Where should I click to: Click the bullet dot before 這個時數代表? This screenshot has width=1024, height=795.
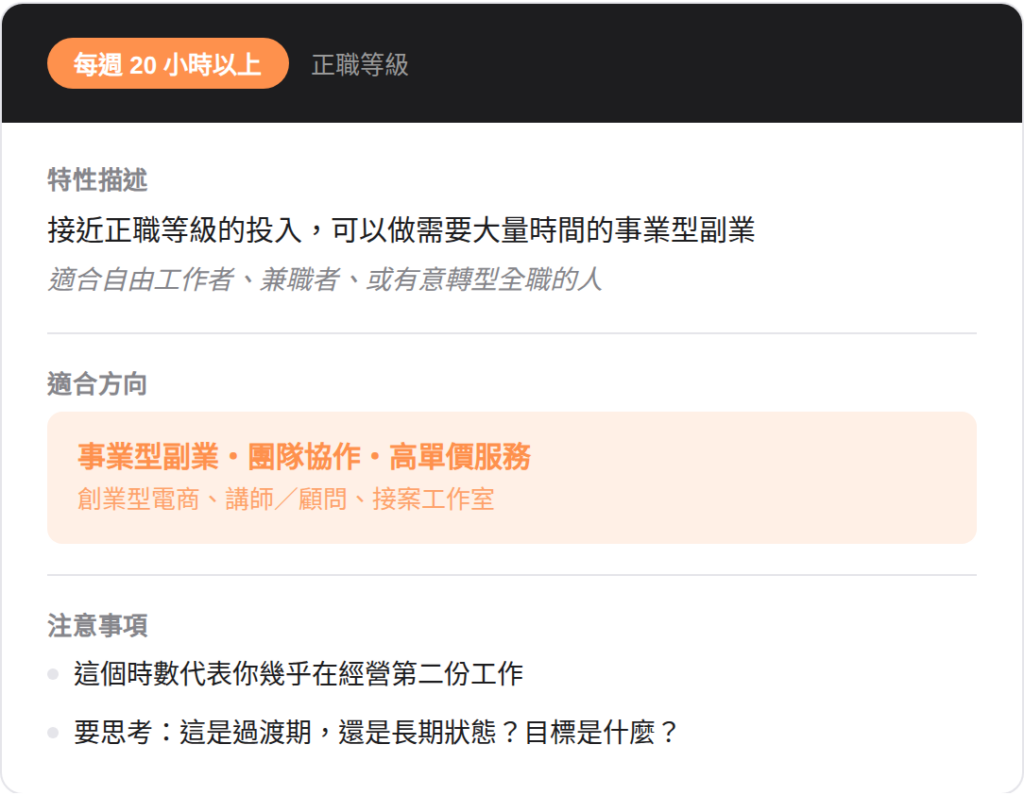click(53, 674)
